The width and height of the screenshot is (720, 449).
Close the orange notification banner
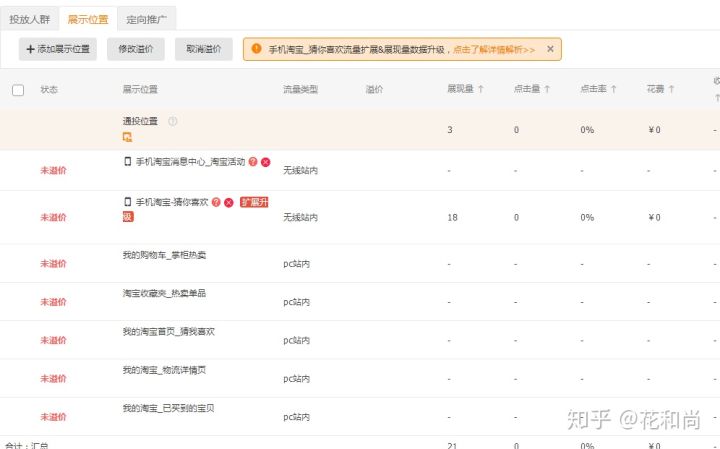[550, 48]
